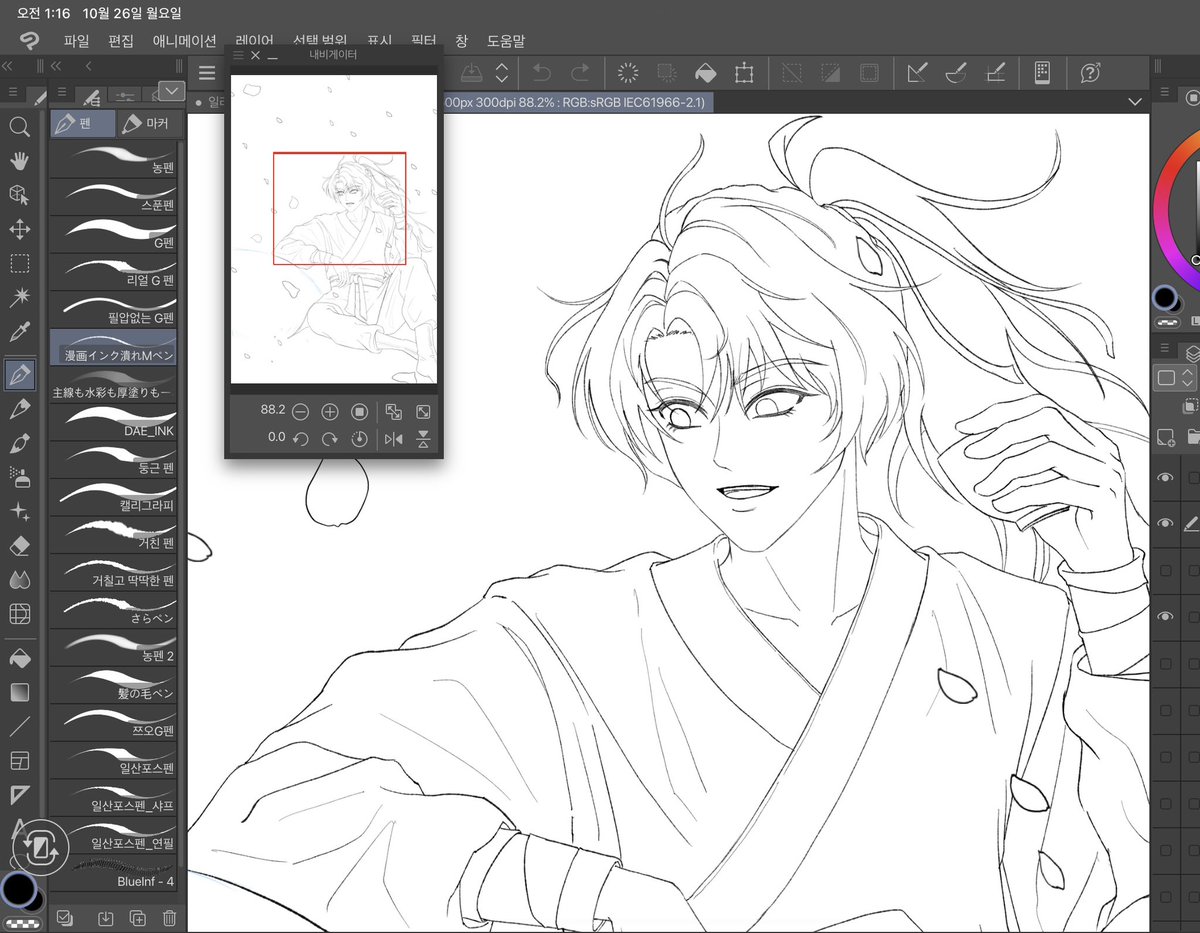The image size is (1200, 933).
Task: Select the Hand move tool
Action: (19, 160)
